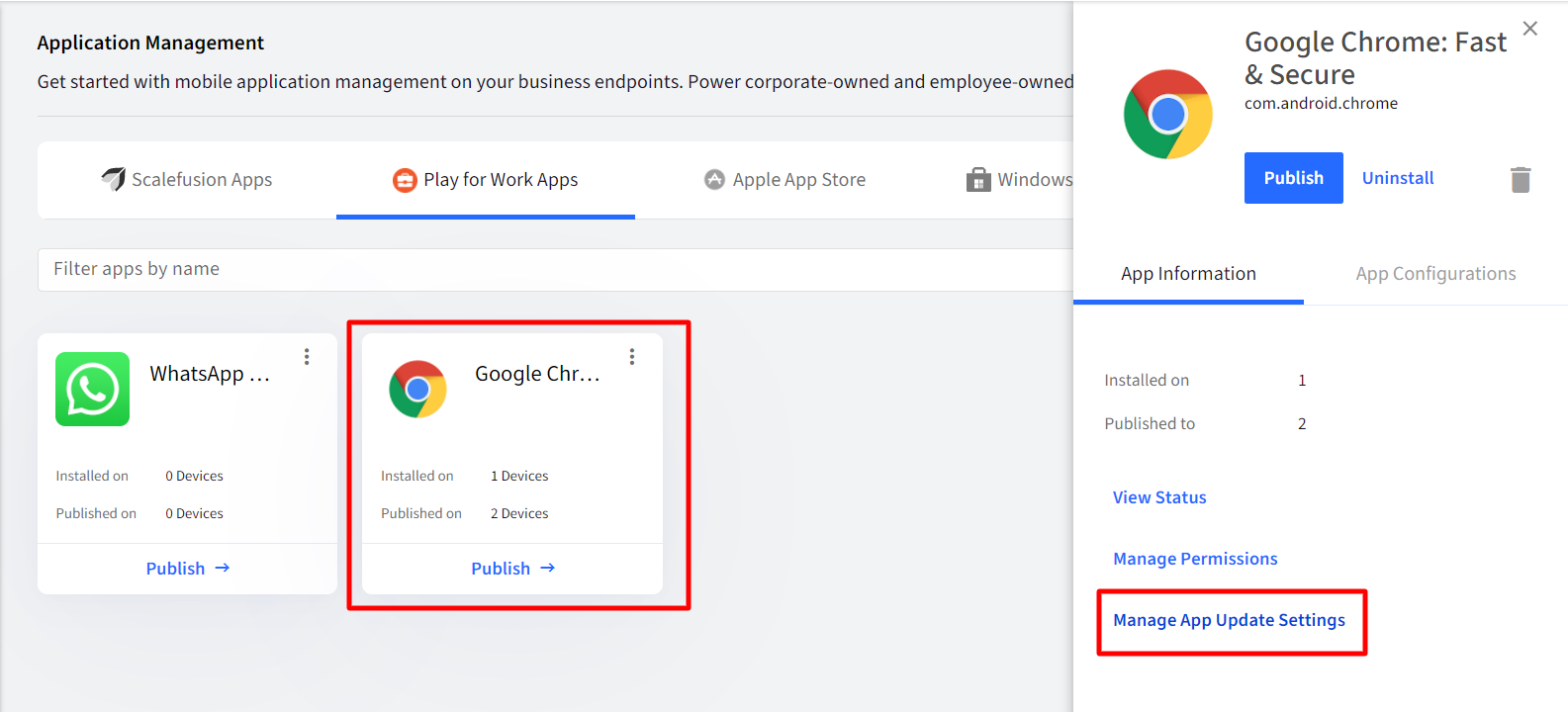Viewport: 1568px width, 712px height.
Task: Click the WhatsApp app icon
Action: 93,390
